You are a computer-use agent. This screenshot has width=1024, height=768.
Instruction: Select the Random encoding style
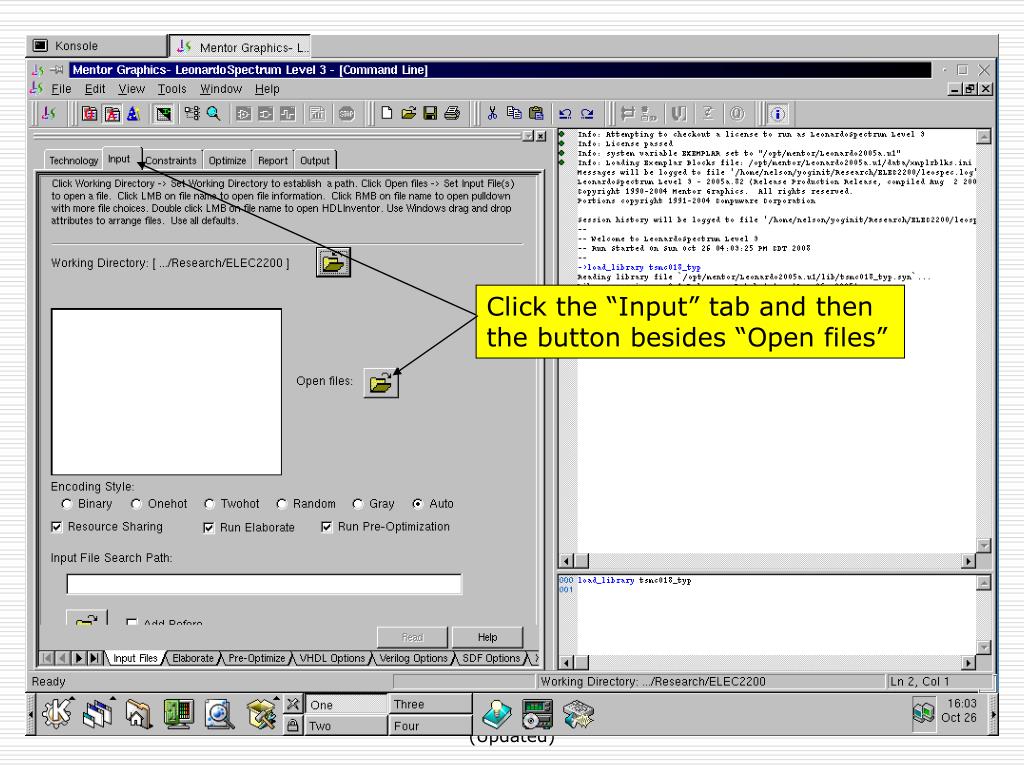281,504
